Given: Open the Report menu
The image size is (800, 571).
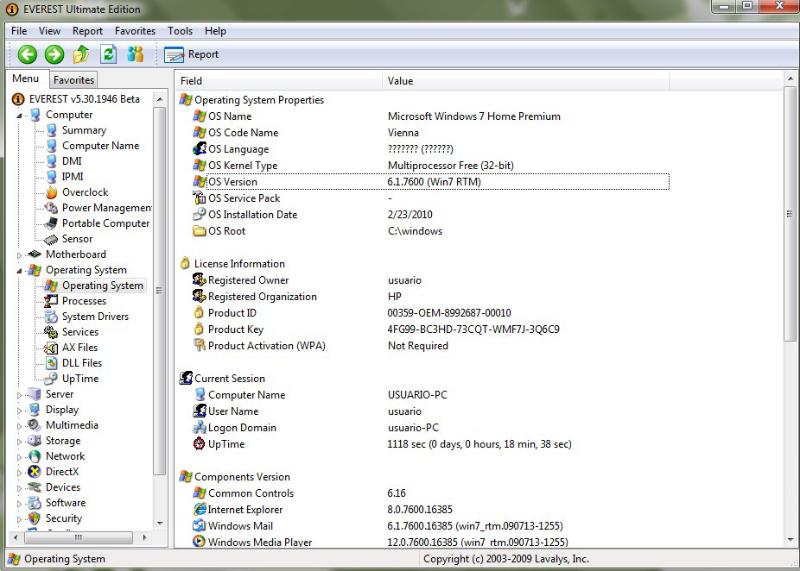Looking at the screenshot, I should coord(87,31).
